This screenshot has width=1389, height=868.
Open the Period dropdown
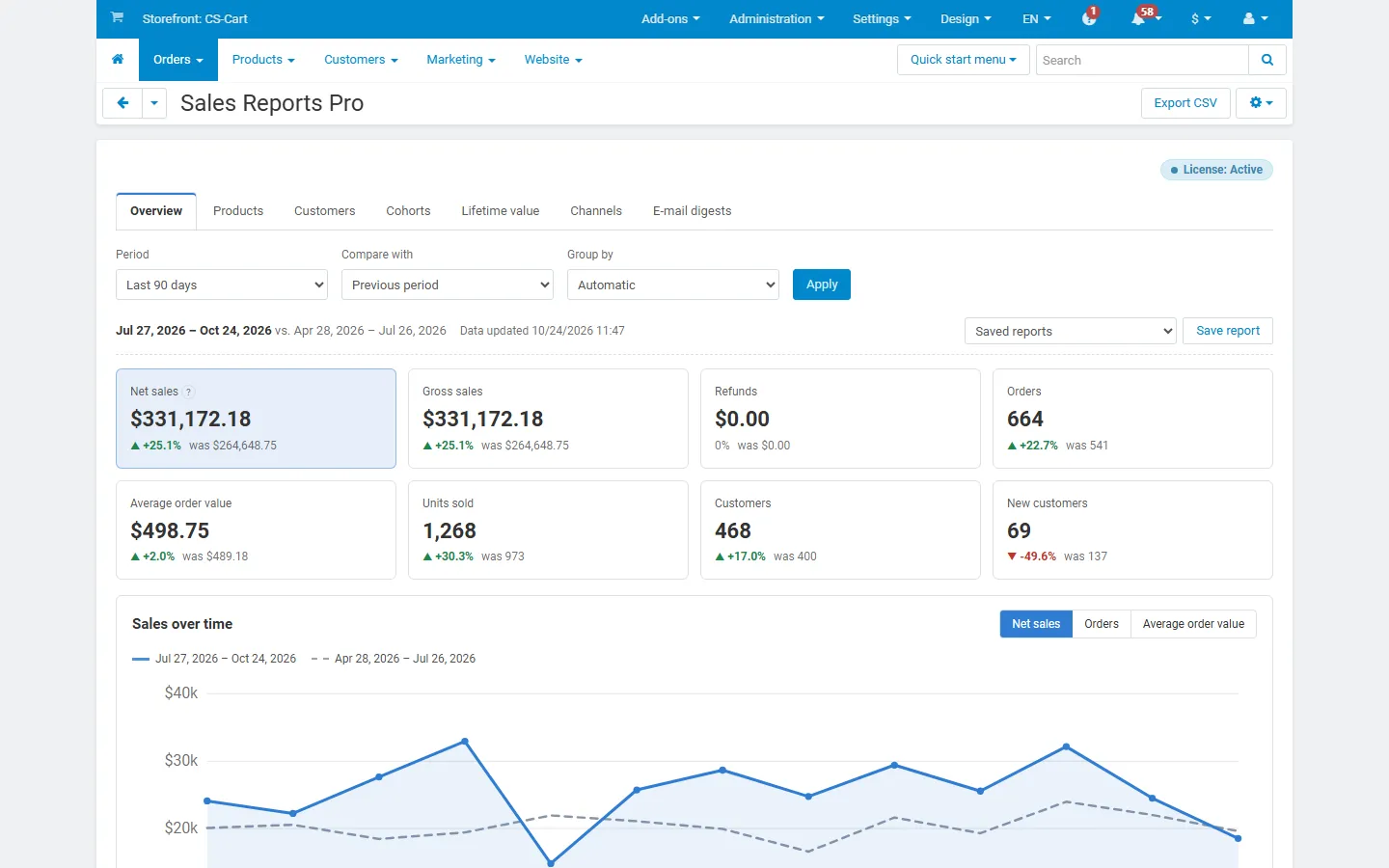222,285
